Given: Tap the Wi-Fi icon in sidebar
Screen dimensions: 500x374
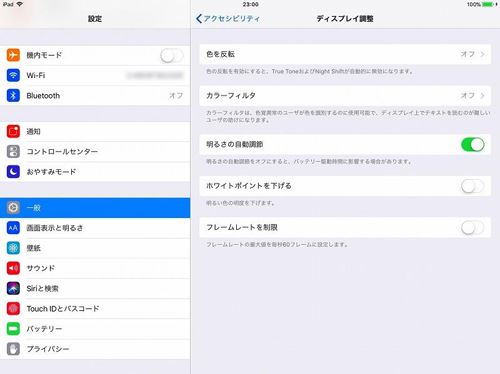Looking at the screenshot, I should pos(13,75).
